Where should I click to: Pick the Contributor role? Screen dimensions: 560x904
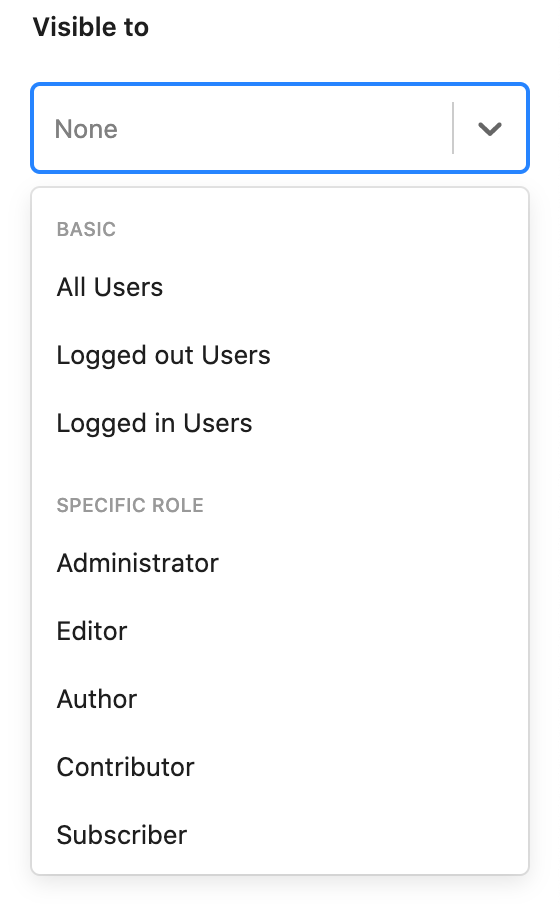click(x=280, y=767)
